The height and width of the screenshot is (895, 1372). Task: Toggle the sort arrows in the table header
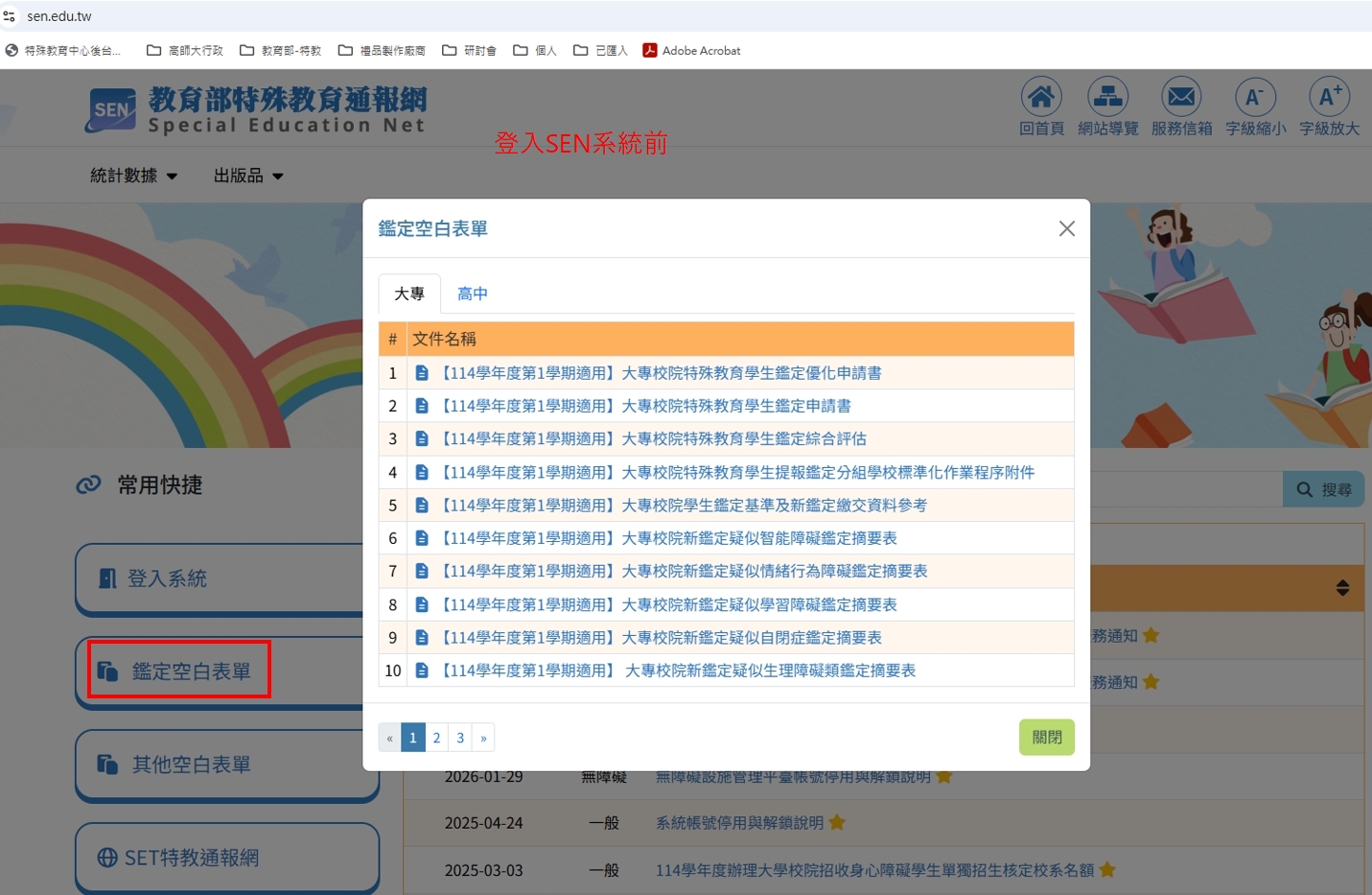pos(1342,588)
